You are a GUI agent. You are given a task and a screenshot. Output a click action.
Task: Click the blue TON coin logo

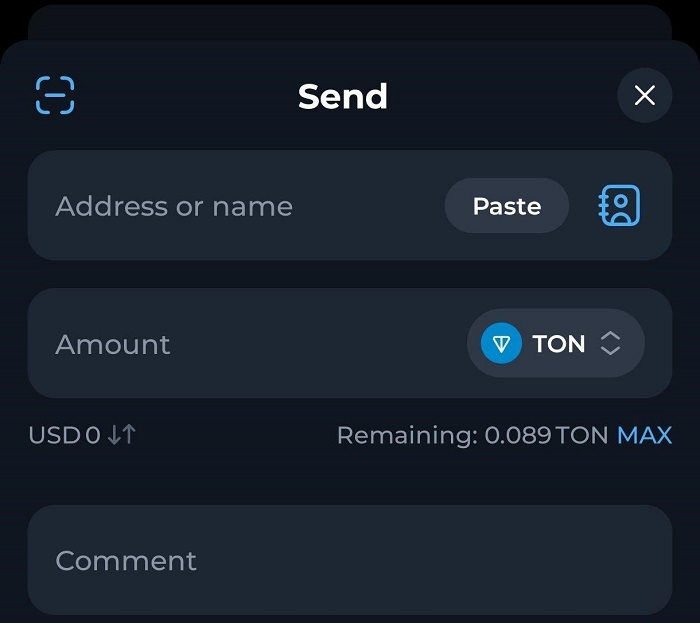[x=501, y=344]
